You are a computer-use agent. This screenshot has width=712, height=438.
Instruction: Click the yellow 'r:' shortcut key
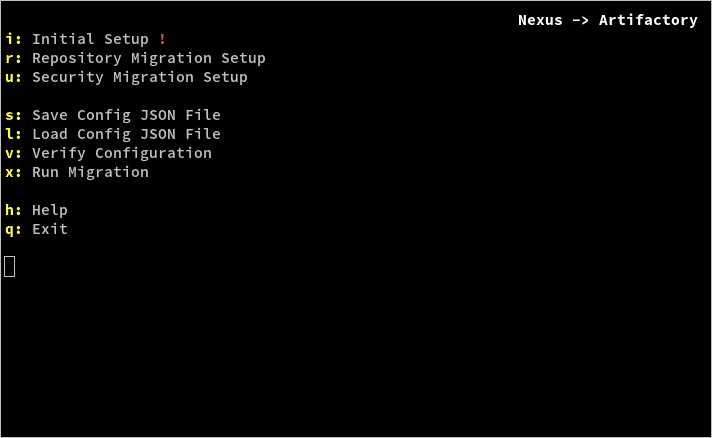(13, 59)
